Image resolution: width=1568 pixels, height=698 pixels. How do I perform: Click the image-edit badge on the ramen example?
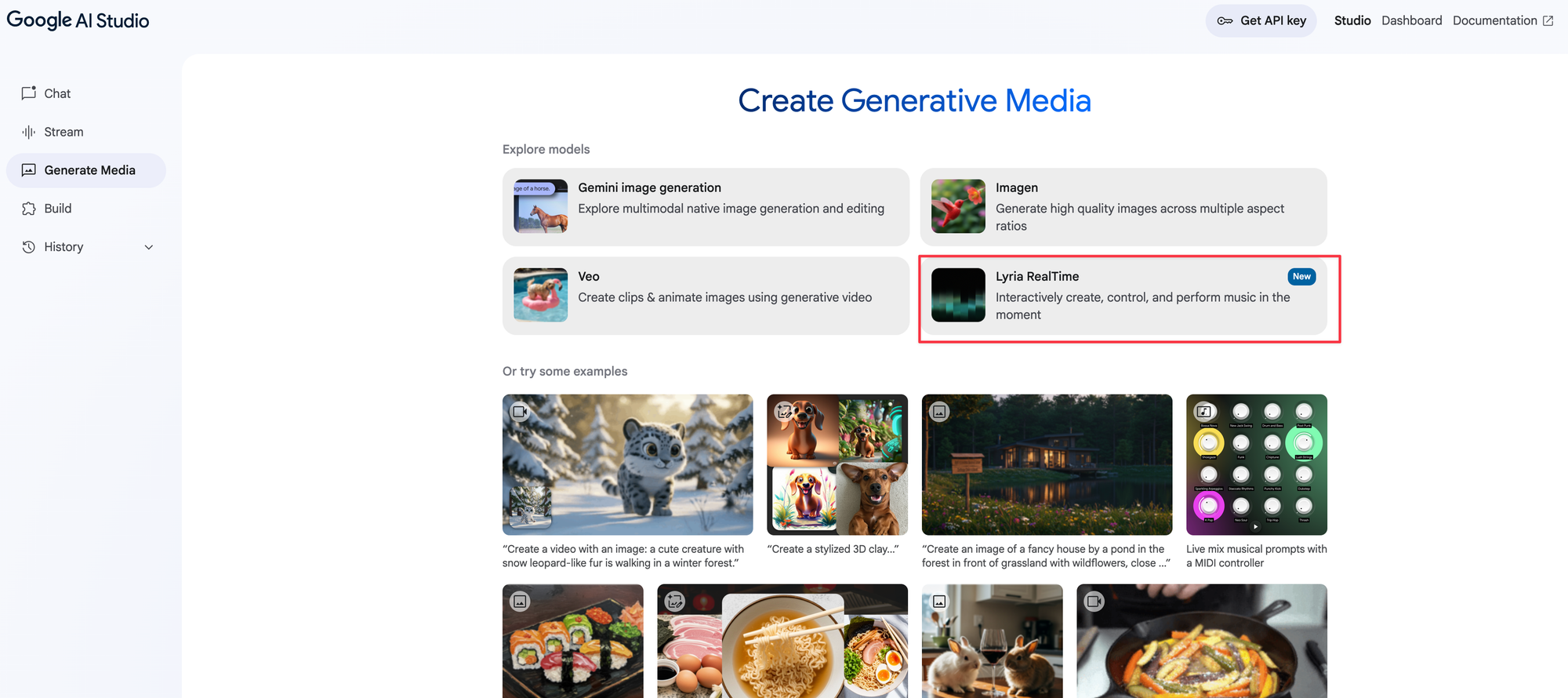674,602
